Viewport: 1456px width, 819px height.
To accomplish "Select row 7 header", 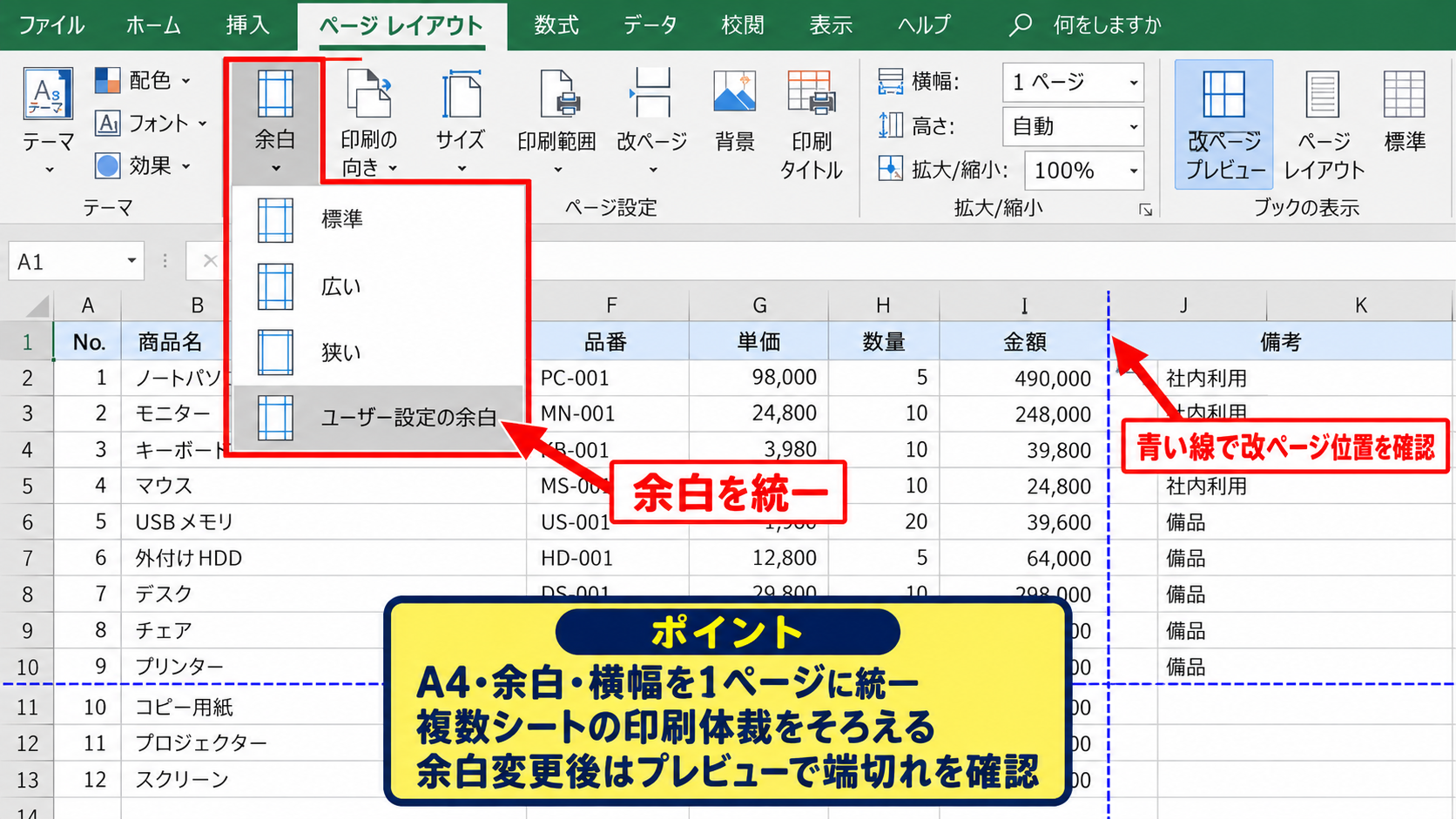I will tap(27, 558).
